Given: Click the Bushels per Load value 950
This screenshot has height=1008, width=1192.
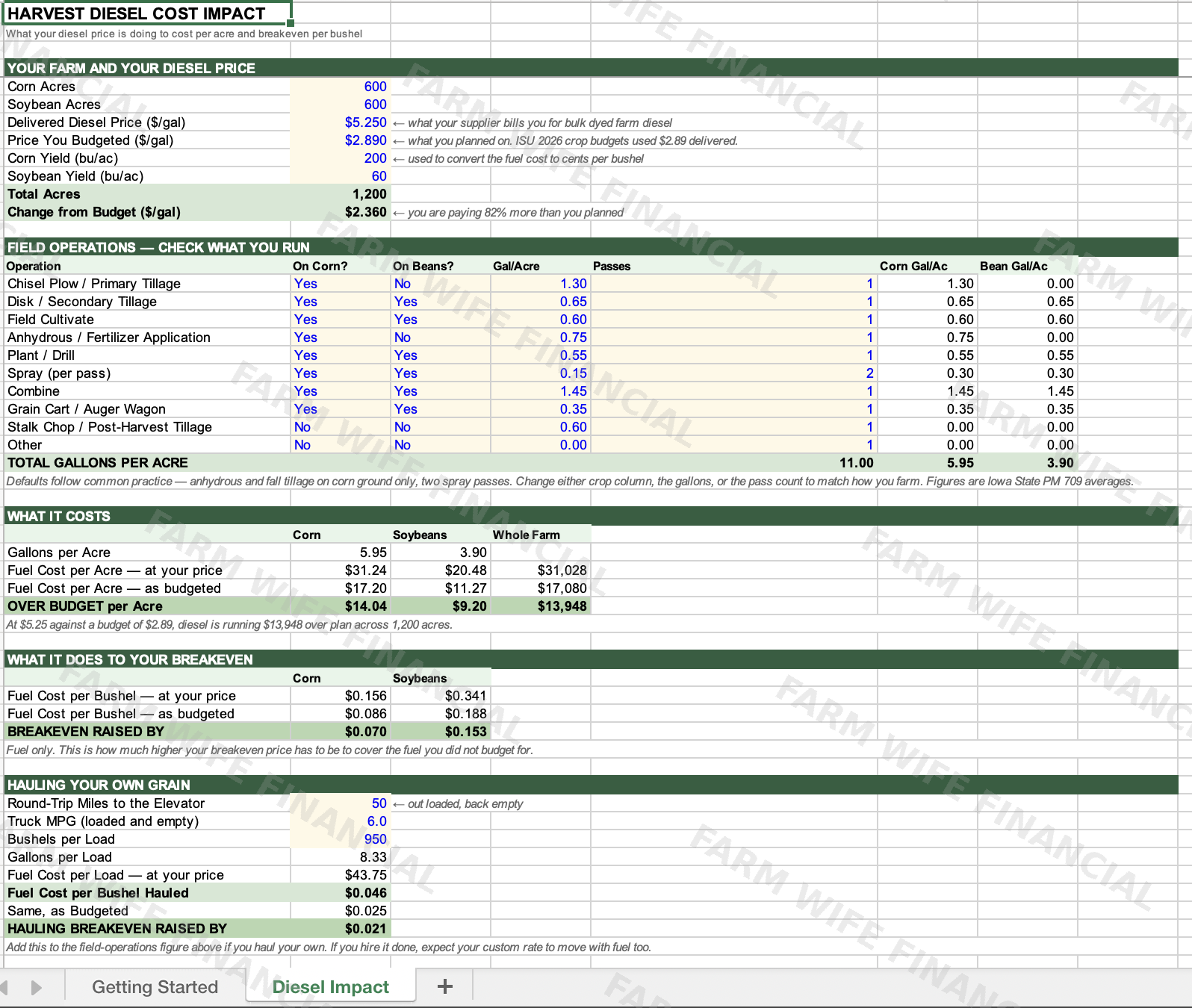Looking at the screenshot, I should coord(341,839).
